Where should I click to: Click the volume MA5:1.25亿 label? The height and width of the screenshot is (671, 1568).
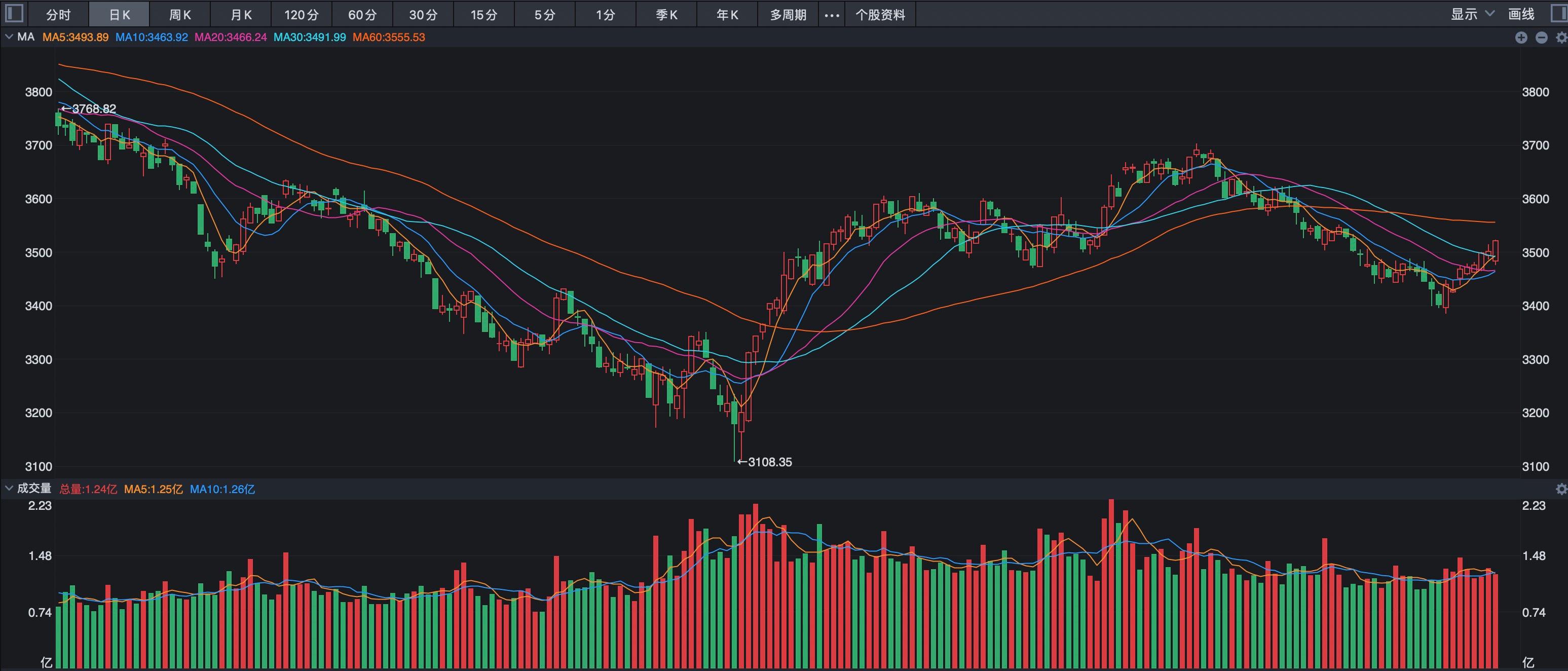tap(154, 489)
